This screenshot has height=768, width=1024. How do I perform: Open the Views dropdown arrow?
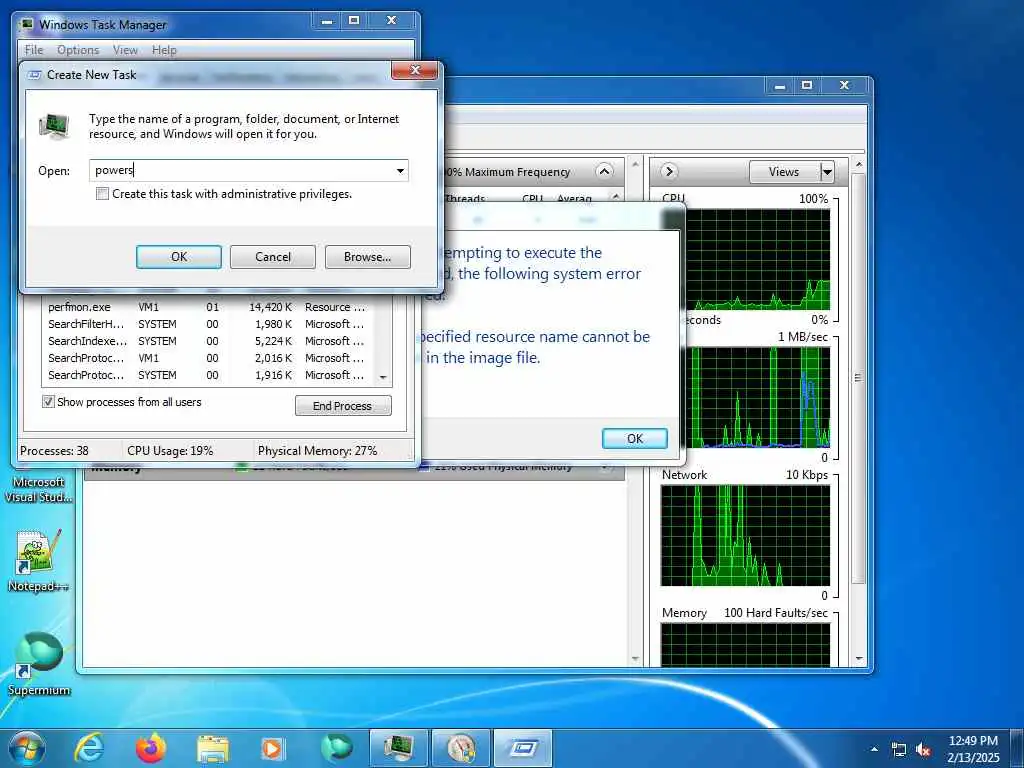pyautogui.click(x=827, y=172)
